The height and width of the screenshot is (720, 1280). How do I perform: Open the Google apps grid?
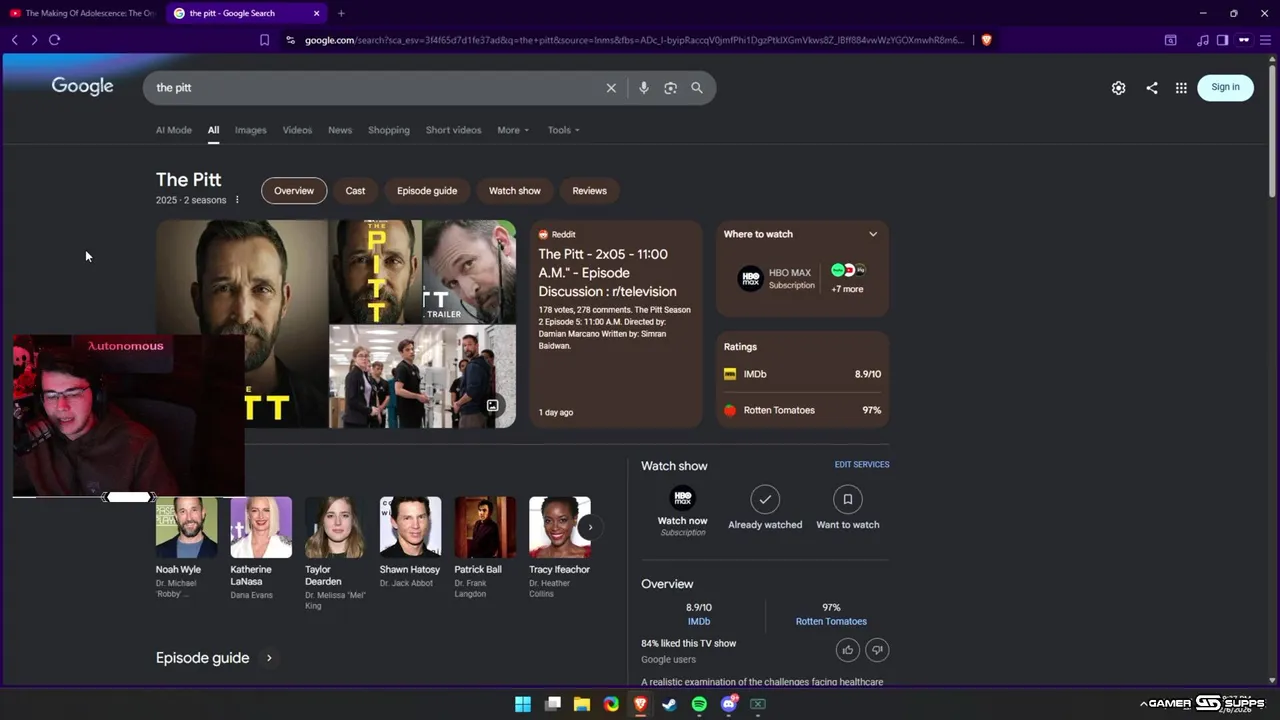1181,88
